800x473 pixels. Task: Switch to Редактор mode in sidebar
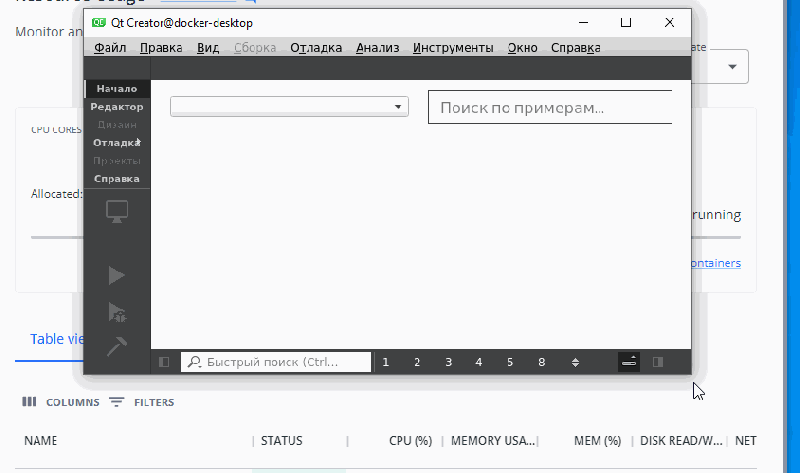pos(117,107)
